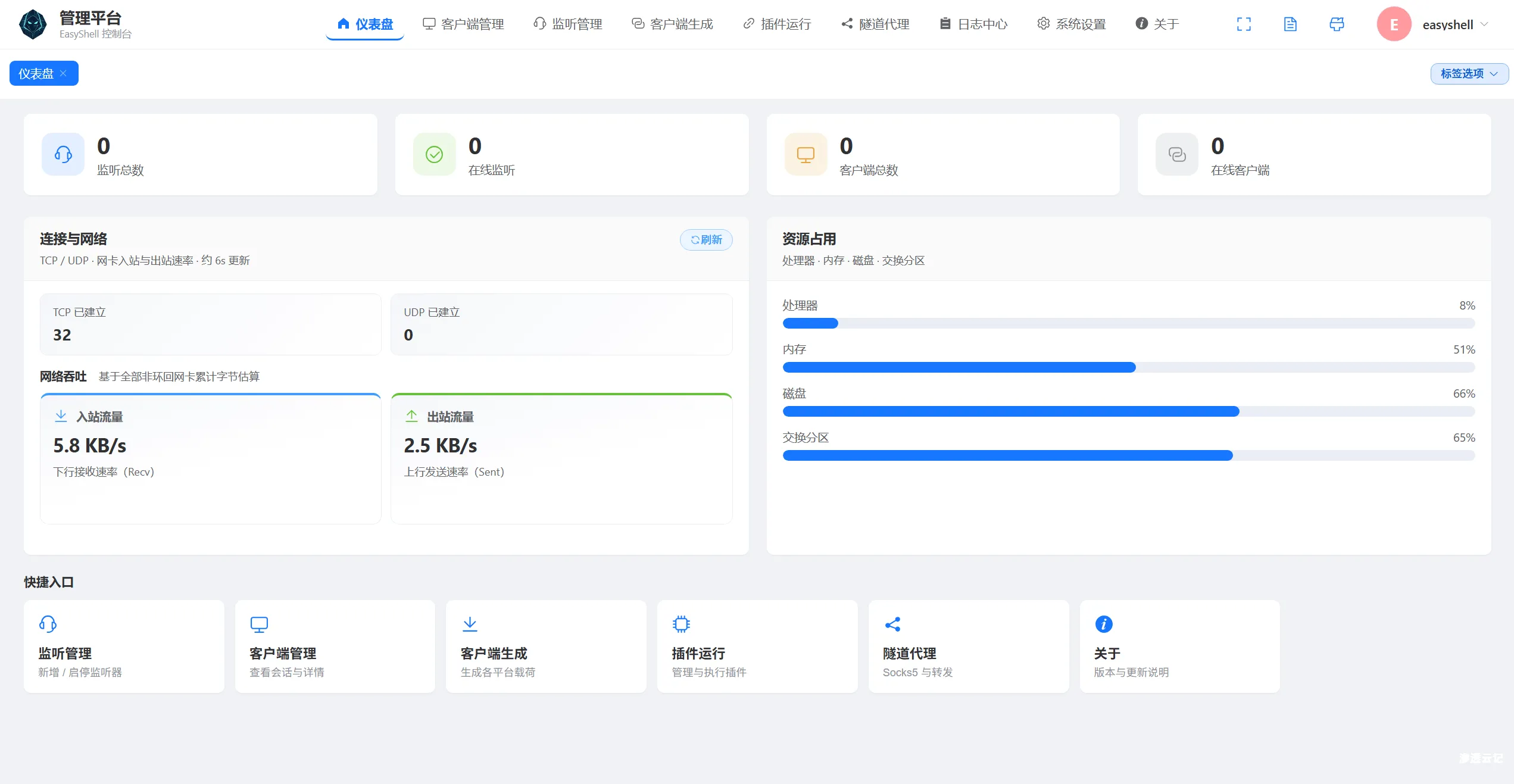Click the green check icon for 在线监听
The height and width of the screenshot is (784, 1514).
[435, 154]
